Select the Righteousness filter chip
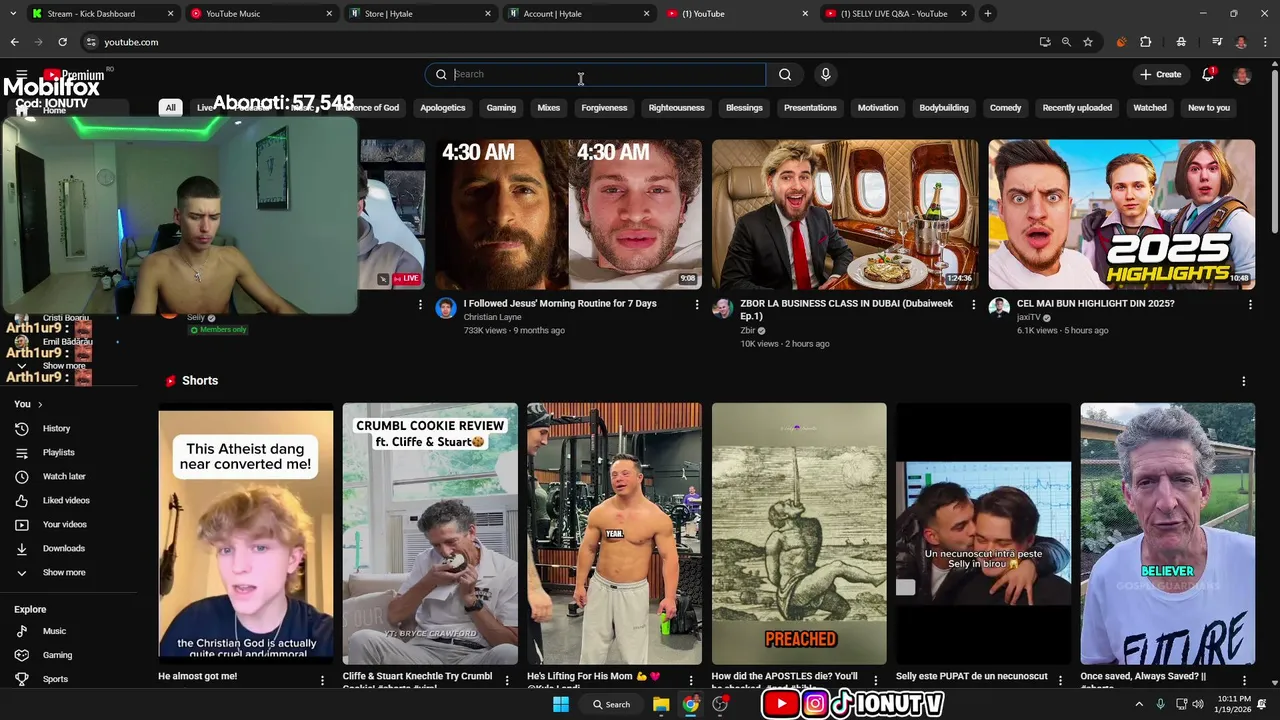1280x720 pixels. pyautogui.click(x=676, y=108)
